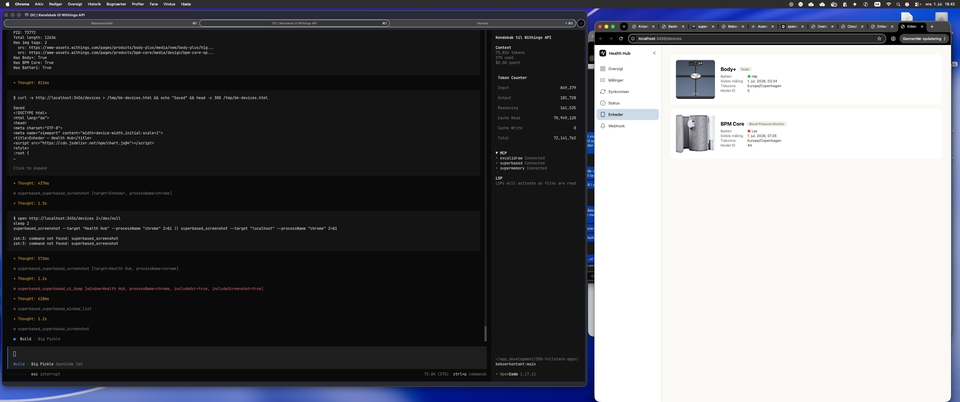Click the BPM Core monitor product image
The height and width of the screenshot is (402, 960).
pos(695,134)
